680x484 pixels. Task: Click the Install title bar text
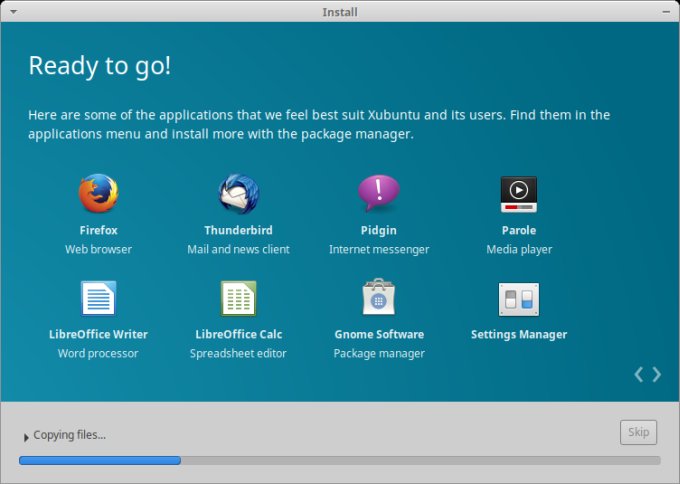click(340, 12)
